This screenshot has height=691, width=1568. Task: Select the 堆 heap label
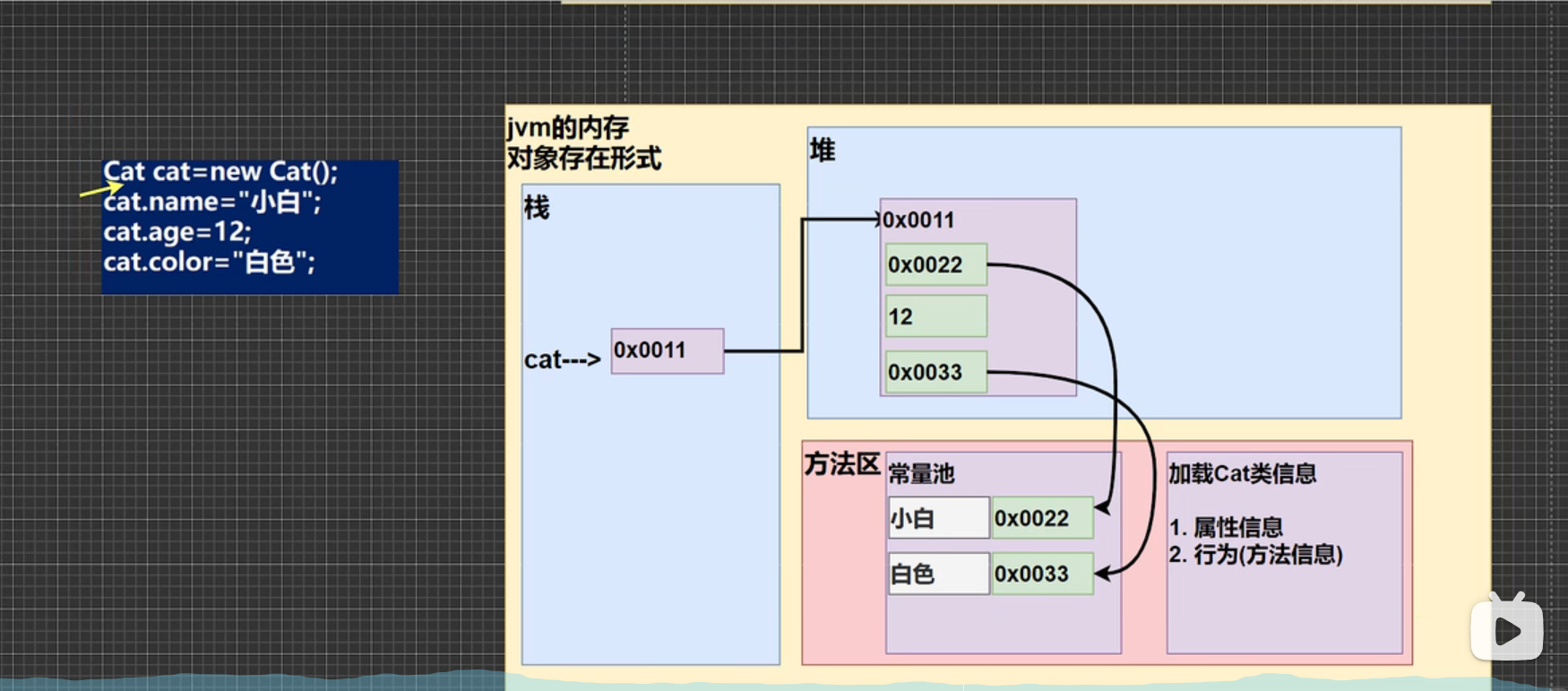pyautogui.click(x=822, y=151)
